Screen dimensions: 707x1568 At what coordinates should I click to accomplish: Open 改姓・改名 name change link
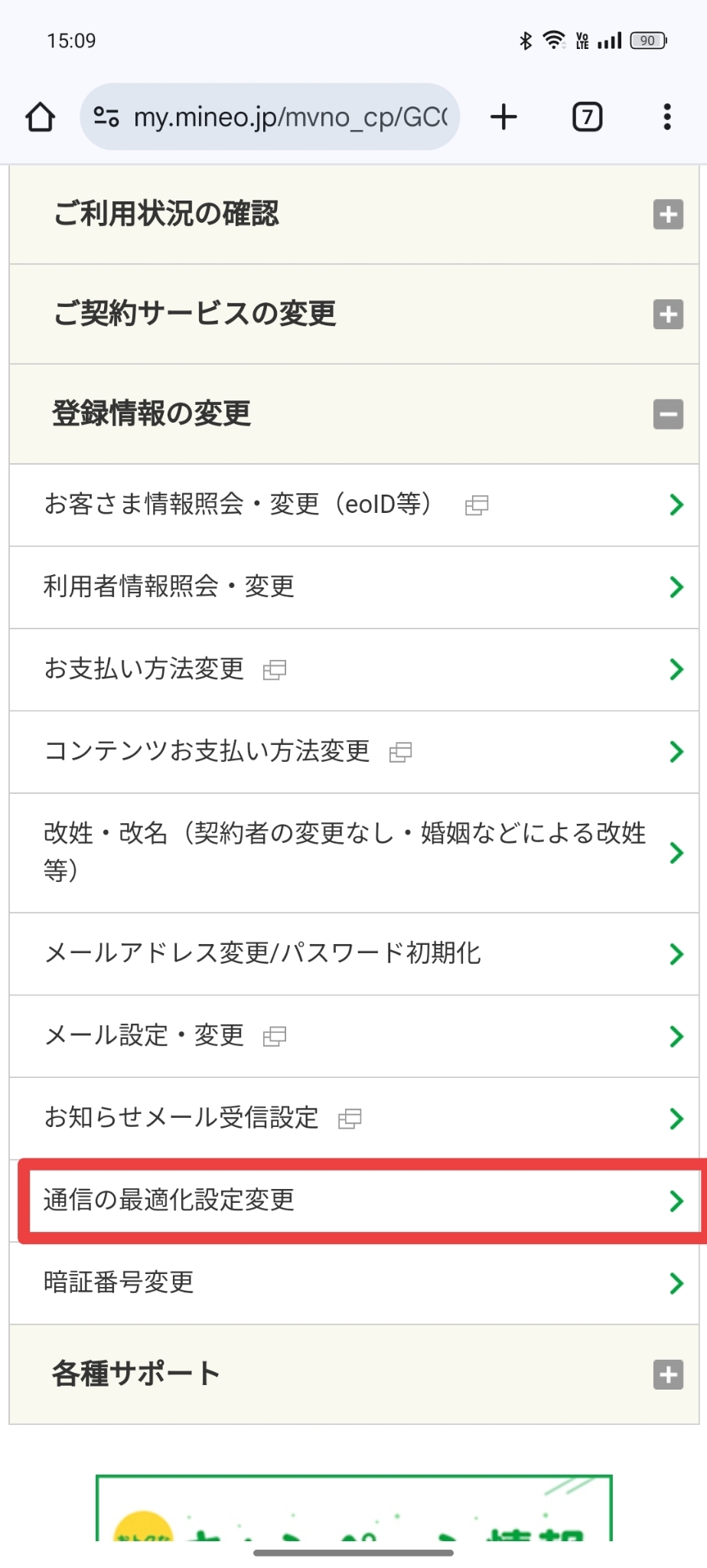click(344, 851)
